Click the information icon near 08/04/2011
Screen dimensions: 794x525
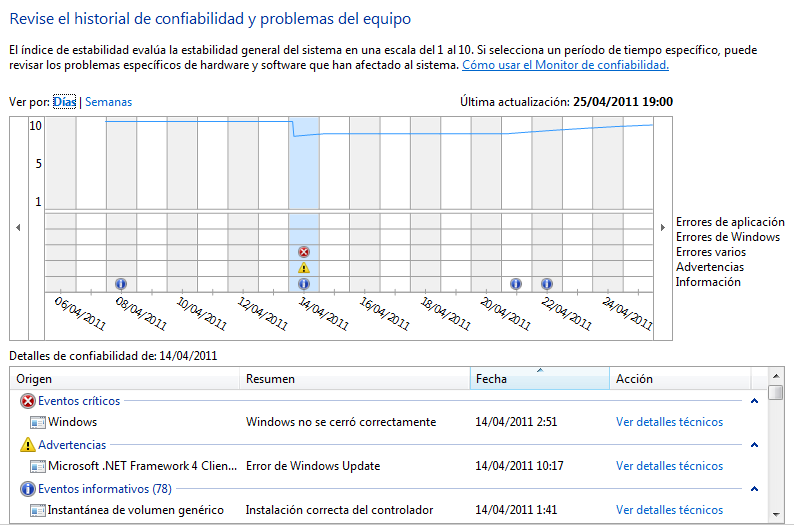coord(121,284)
